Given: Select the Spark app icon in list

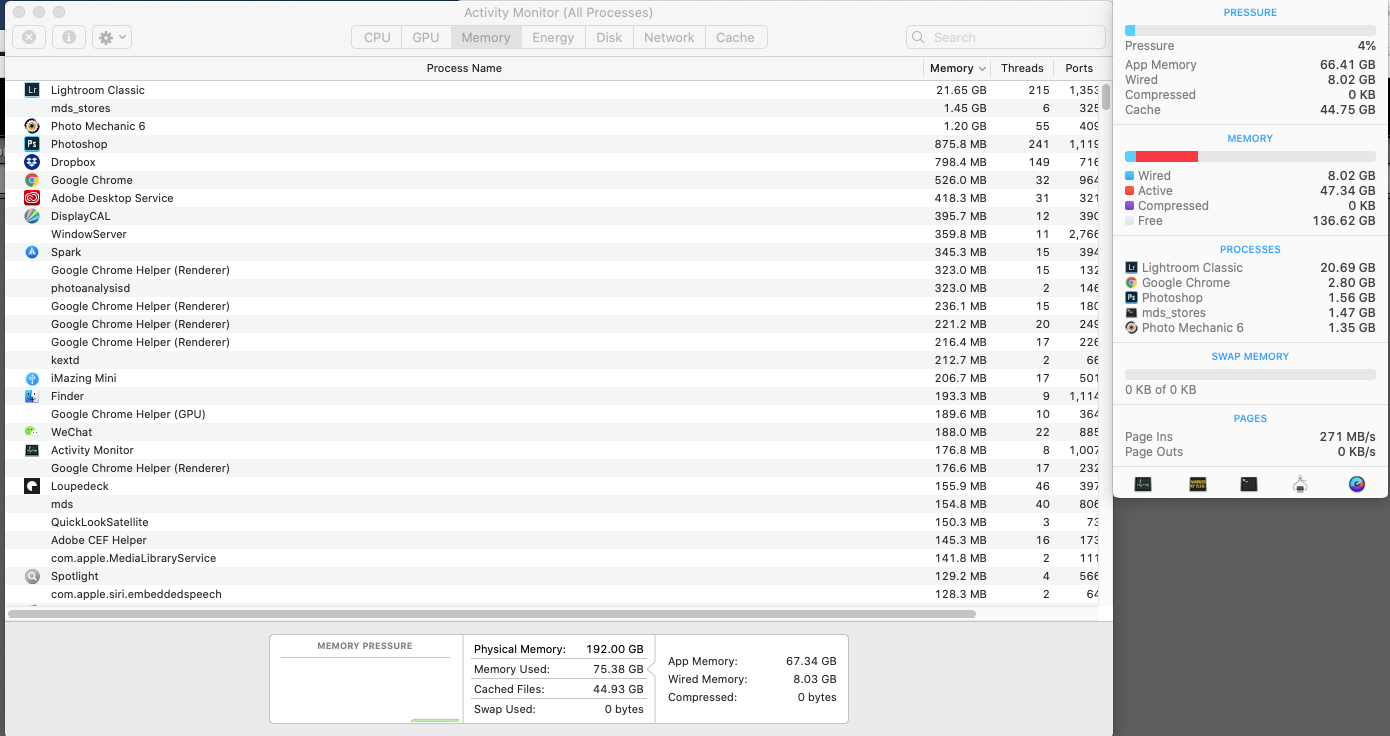Looking at the screenshot, I should click(32, 252).
